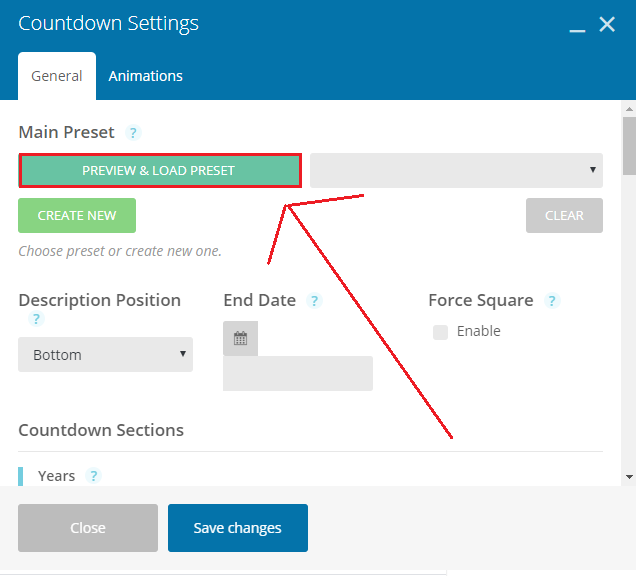Open the Main Preset dropdown
Screen dimensions: 636x576
tap(456, 170)
